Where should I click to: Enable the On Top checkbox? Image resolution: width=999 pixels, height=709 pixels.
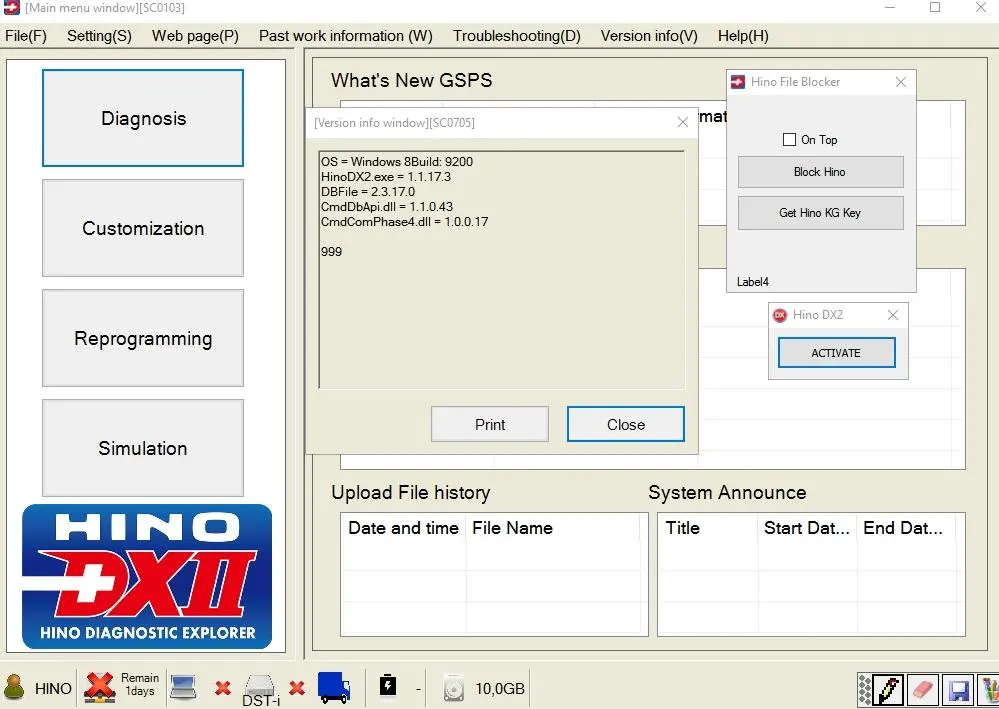pyautogui.click(x=789, y=140)
